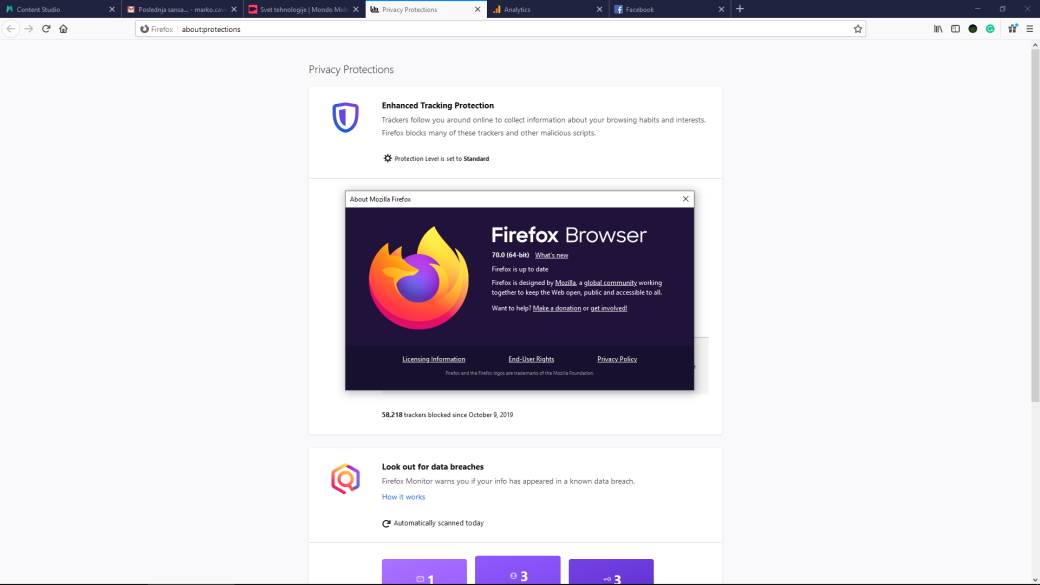Click the Enhanced Tracking Protection shield icon
The width and height of the screenshot is (1040, 585).
[x=344, y=117]
